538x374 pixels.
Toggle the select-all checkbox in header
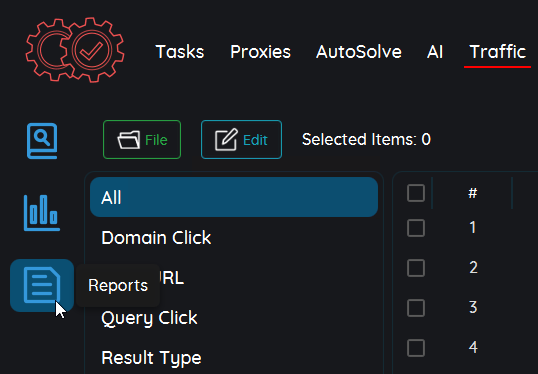pos(416,193)
